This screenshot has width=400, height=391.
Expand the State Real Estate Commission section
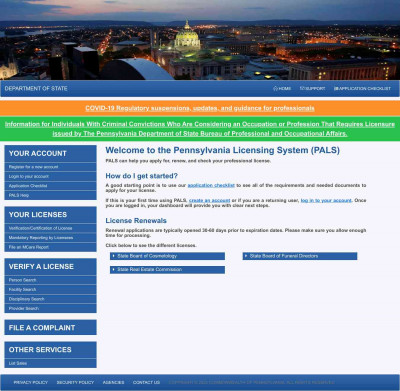point(167,270)
